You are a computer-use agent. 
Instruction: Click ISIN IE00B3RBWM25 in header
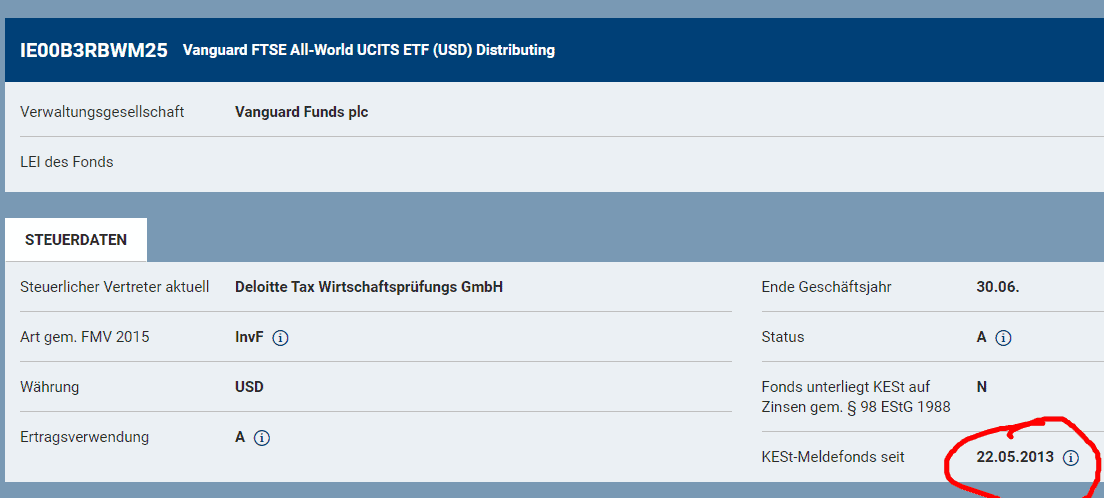(94, 51)
